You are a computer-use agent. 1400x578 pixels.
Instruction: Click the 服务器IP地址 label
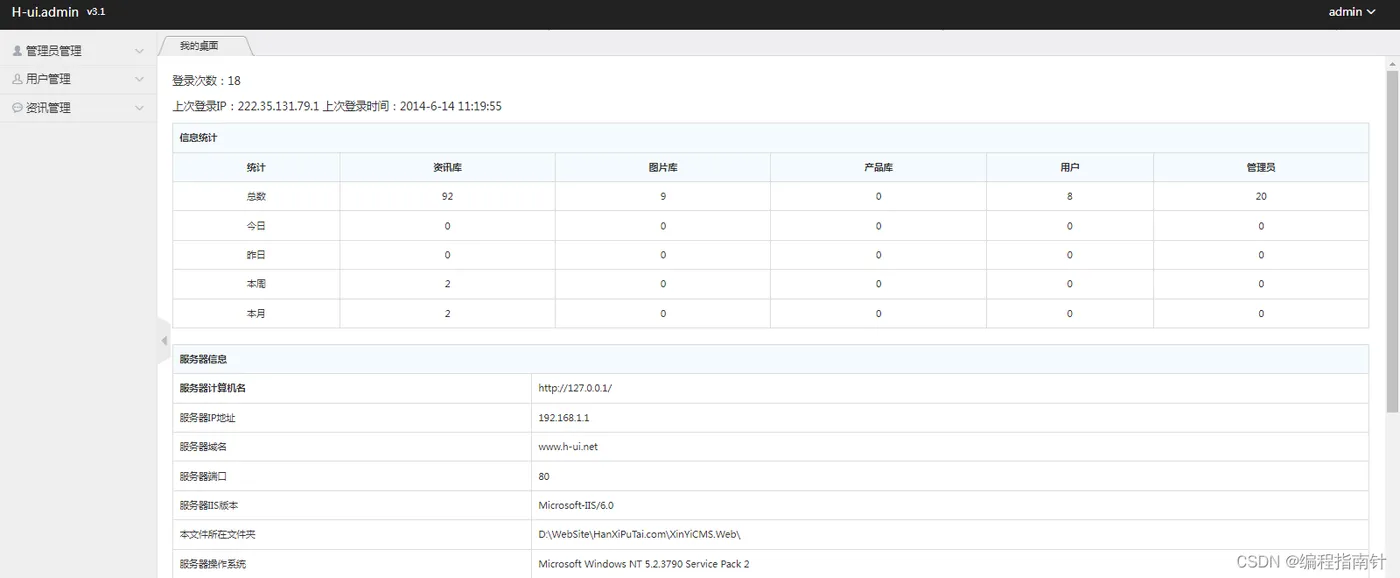pos(208,417)
